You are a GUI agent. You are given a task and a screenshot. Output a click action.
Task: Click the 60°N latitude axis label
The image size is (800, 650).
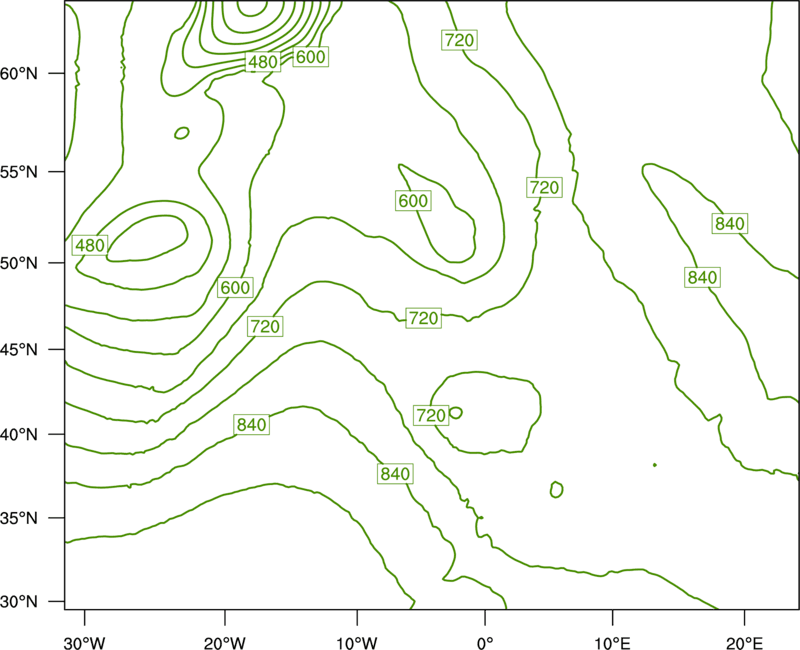(x=19, y=74)
